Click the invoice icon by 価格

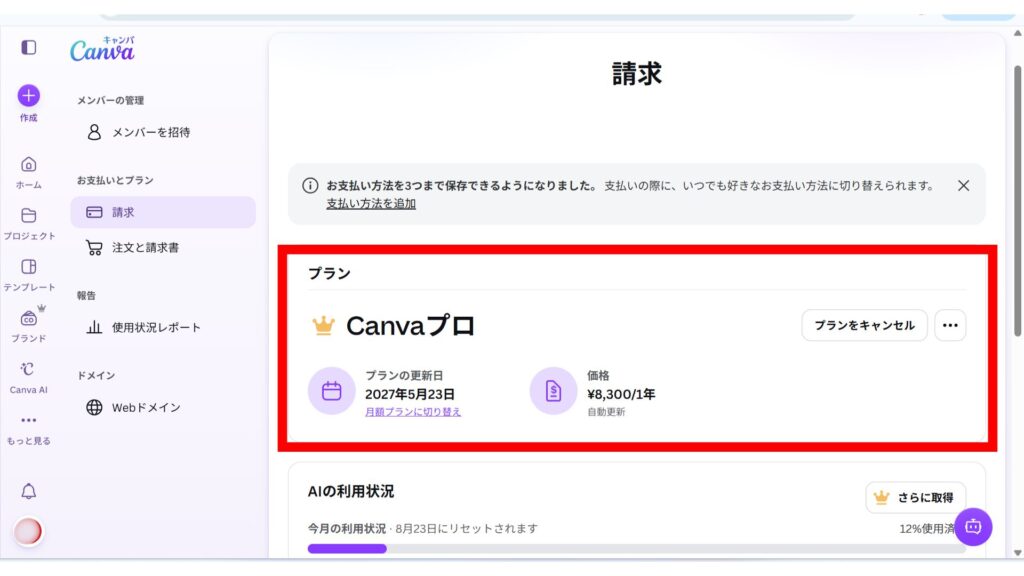pyautogui.click(x=553, y=391)
